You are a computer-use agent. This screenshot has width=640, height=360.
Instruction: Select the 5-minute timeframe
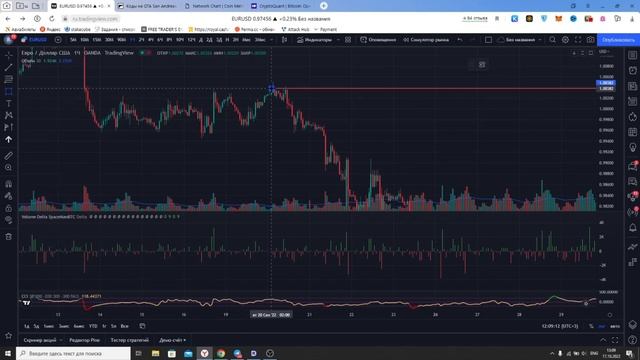coord(73,40)
